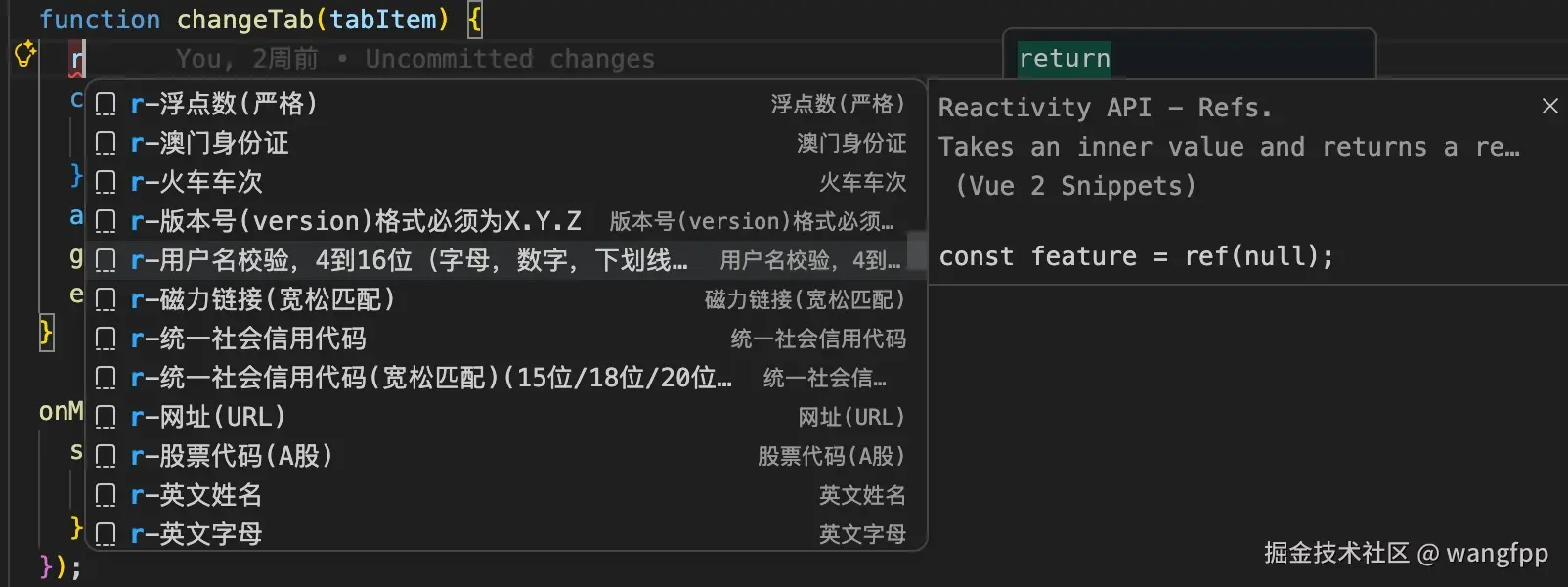Click the snippet icon beside r-网址(URL)
This screenshot has width=1568, height=587.
point(106,418)
